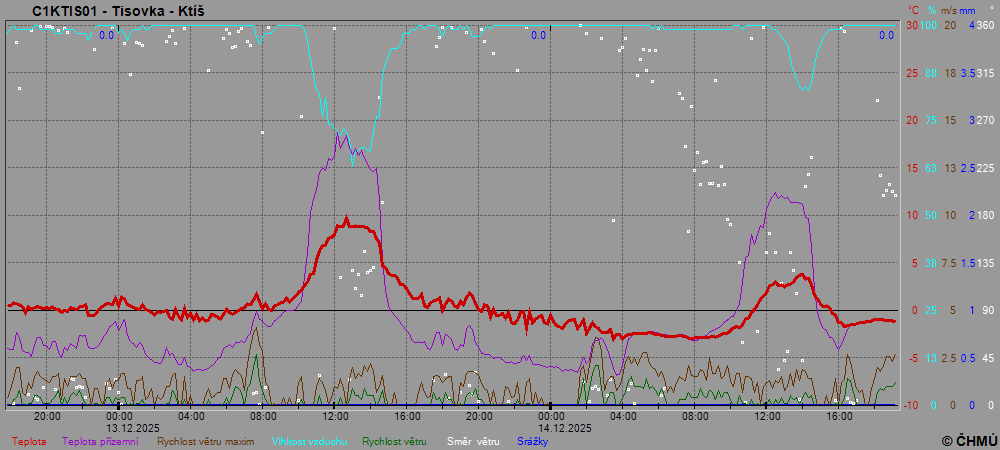Click the 270 wind direction axis label
The width and height of the screenshot is (1000, 450).
point(985,120)
